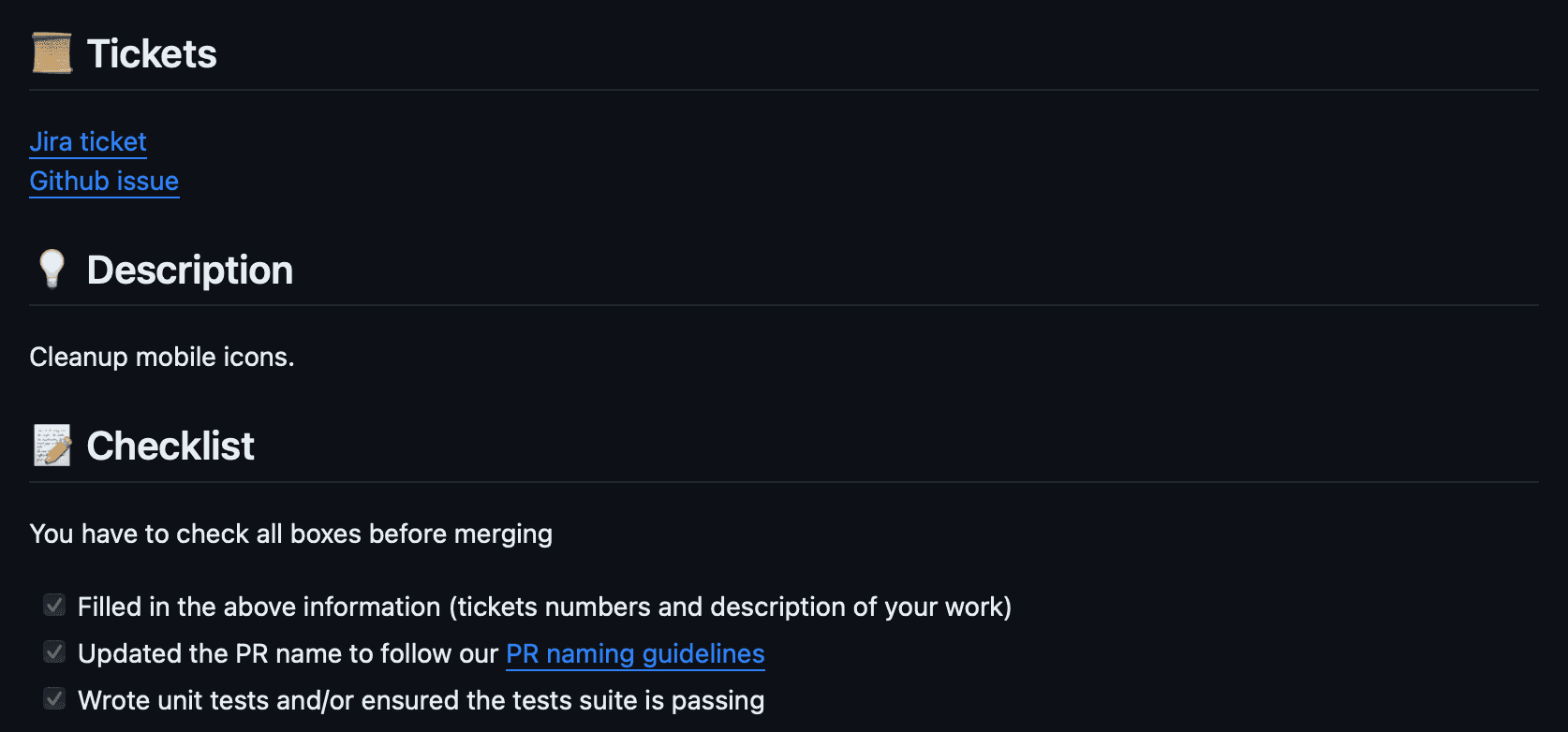Click the Checklist section heading
Screen dimensions: 1568x732
click(170, 446)
